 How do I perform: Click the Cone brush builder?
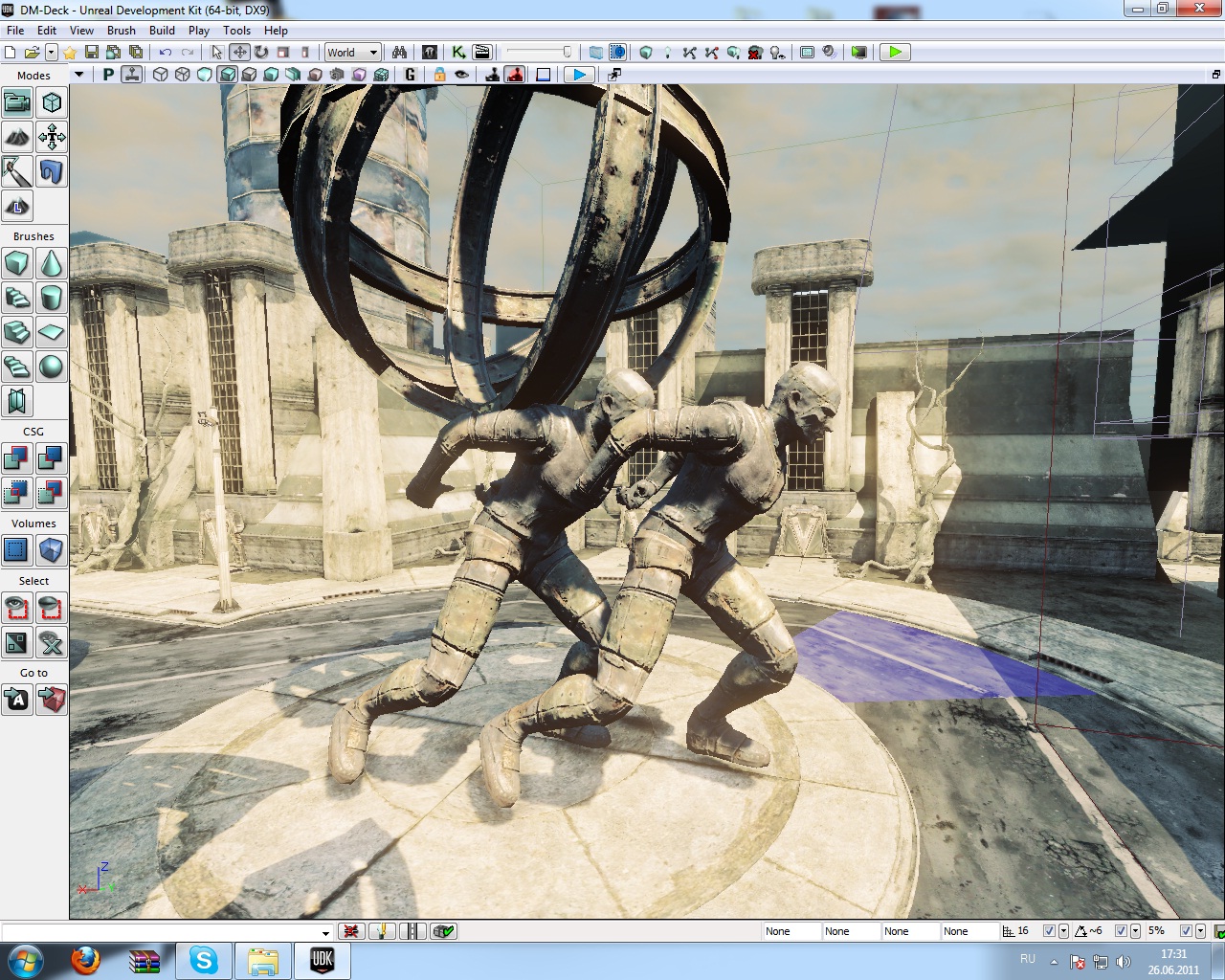52,262
